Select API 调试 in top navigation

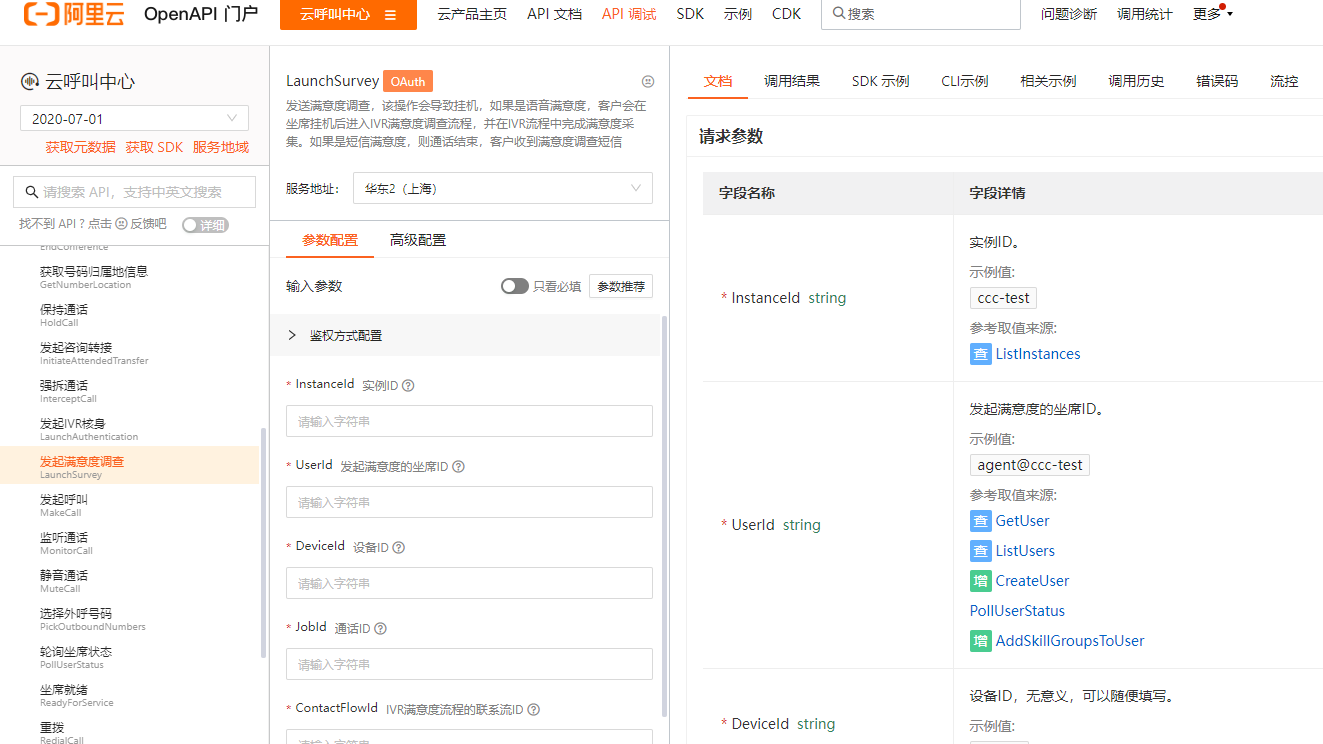(x=629, y=14)
